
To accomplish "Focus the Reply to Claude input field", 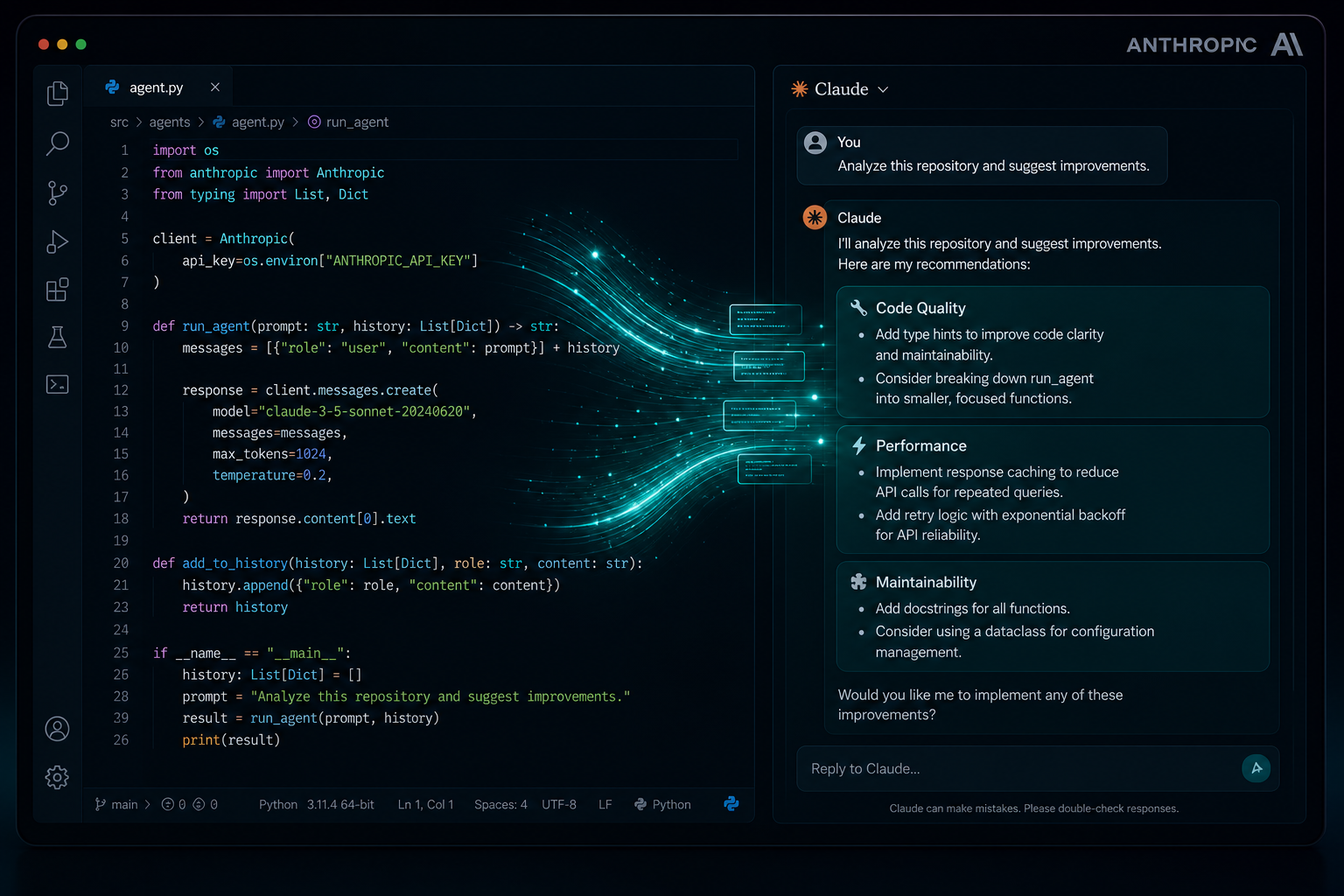I will [1018, 768].
